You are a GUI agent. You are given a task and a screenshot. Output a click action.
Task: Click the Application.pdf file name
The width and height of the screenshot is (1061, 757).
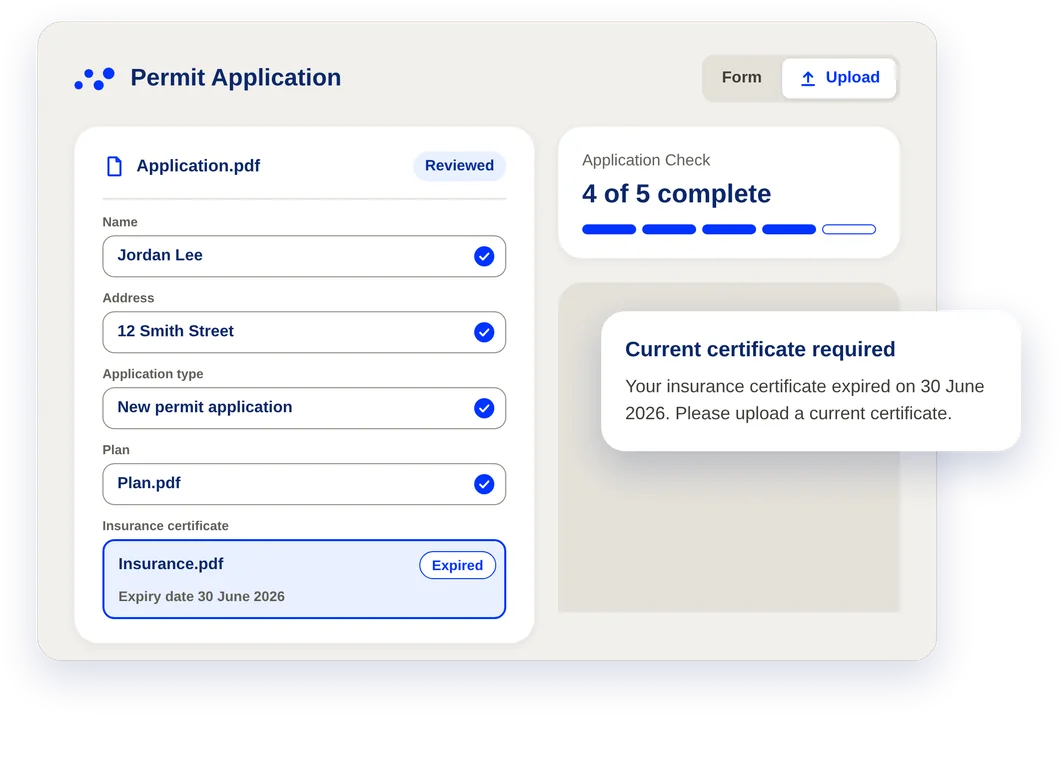click(x=198, y=166)
